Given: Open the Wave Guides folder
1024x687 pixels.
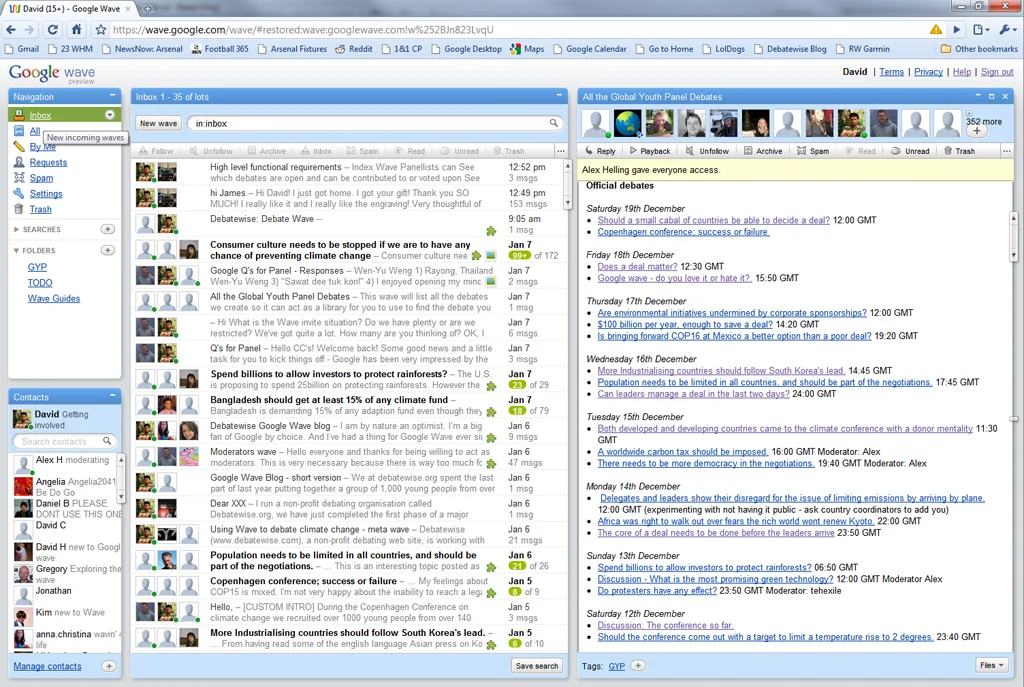Looking at the screenshot, I should [54, 298].
